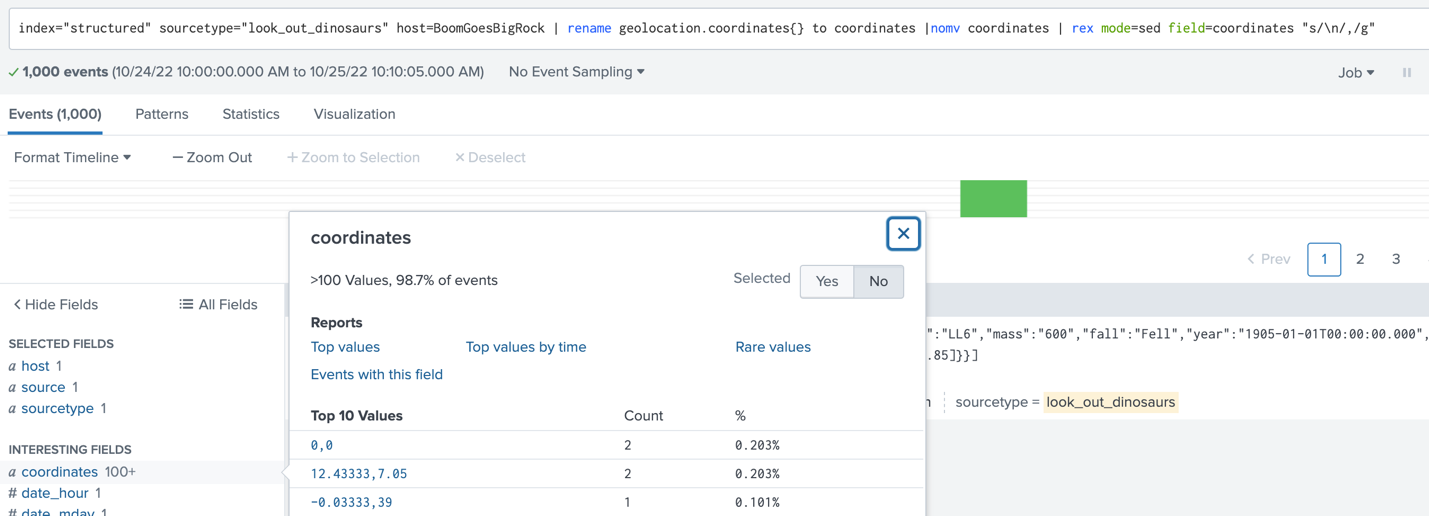Image resolution: width=1429 pixels, height=516 pixels.
Task: Pause the search job
Action: [1406, 72]
